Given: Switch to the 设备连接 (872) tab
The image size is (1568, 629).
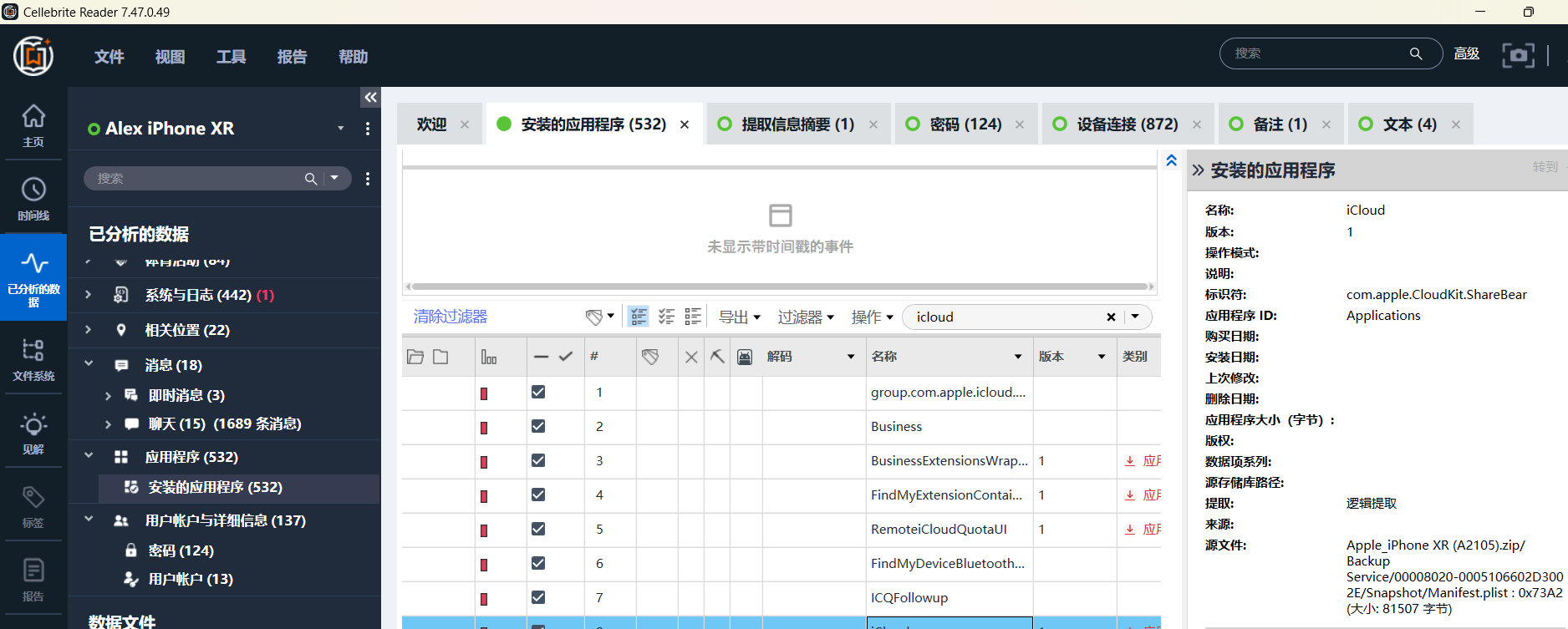Looking at the screenshot, I should (x=1128, y=124).
